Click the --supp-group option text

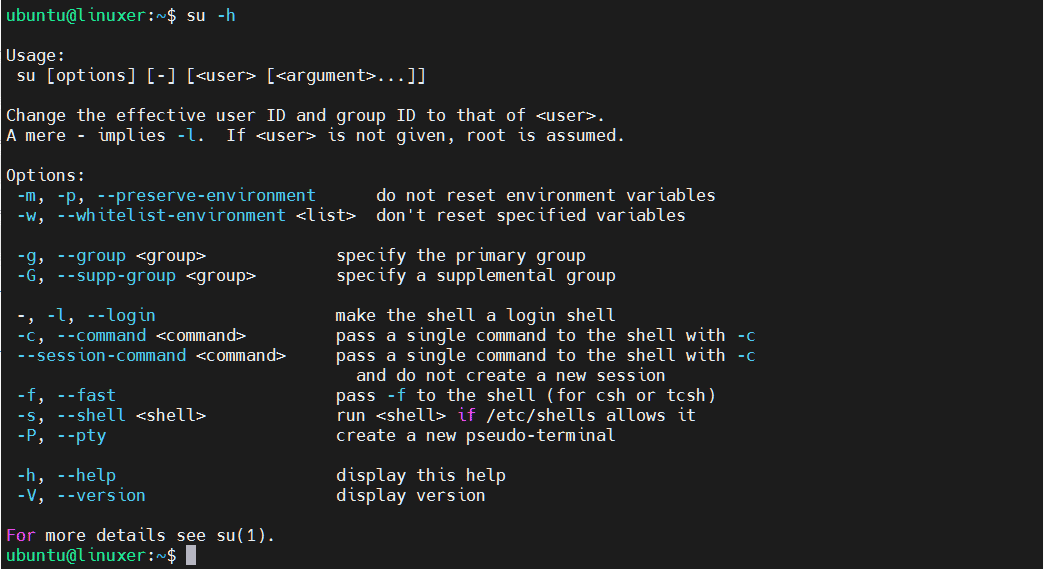(x=117, y=276)
